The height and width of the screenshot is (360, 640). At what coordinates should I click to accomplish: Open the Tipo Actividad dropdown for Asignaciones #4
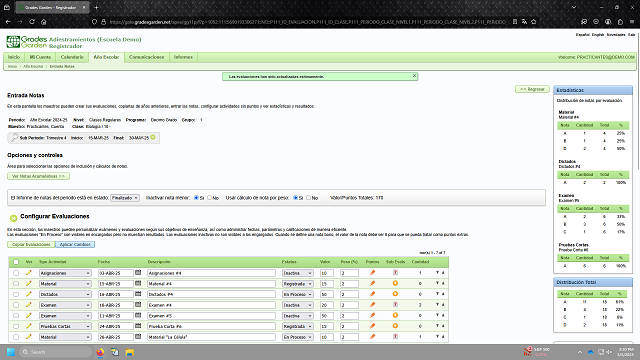(x=65, y=273)
